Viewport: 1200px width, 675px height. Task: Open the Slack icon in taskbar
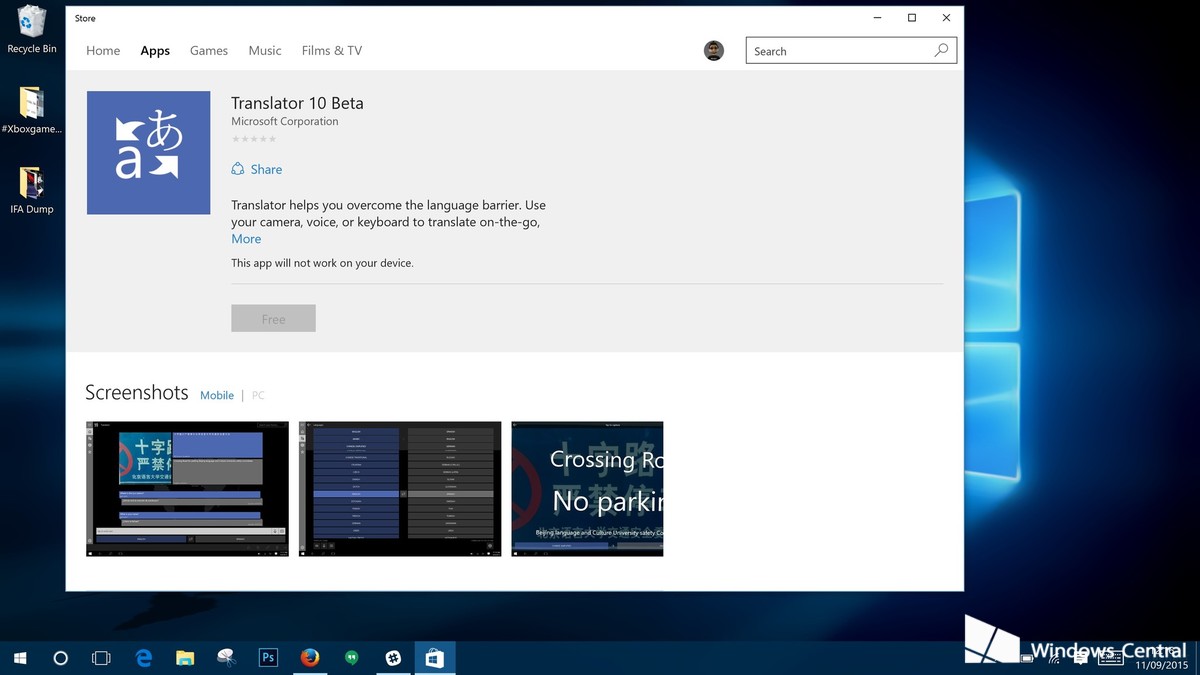[x=393, y=658]
